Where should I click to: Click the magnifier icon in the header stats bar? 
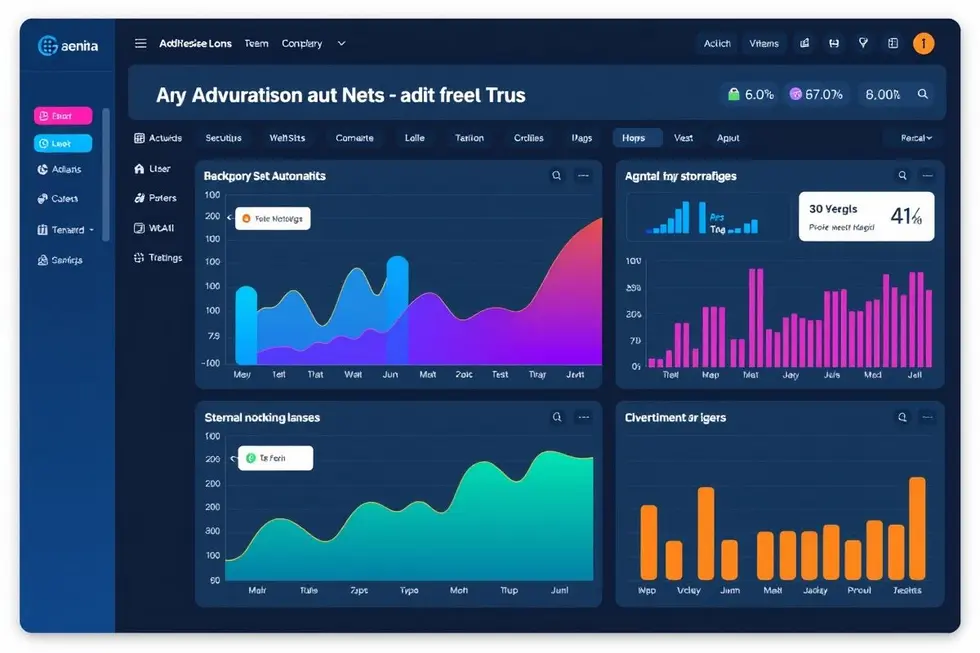pos(923,95)
